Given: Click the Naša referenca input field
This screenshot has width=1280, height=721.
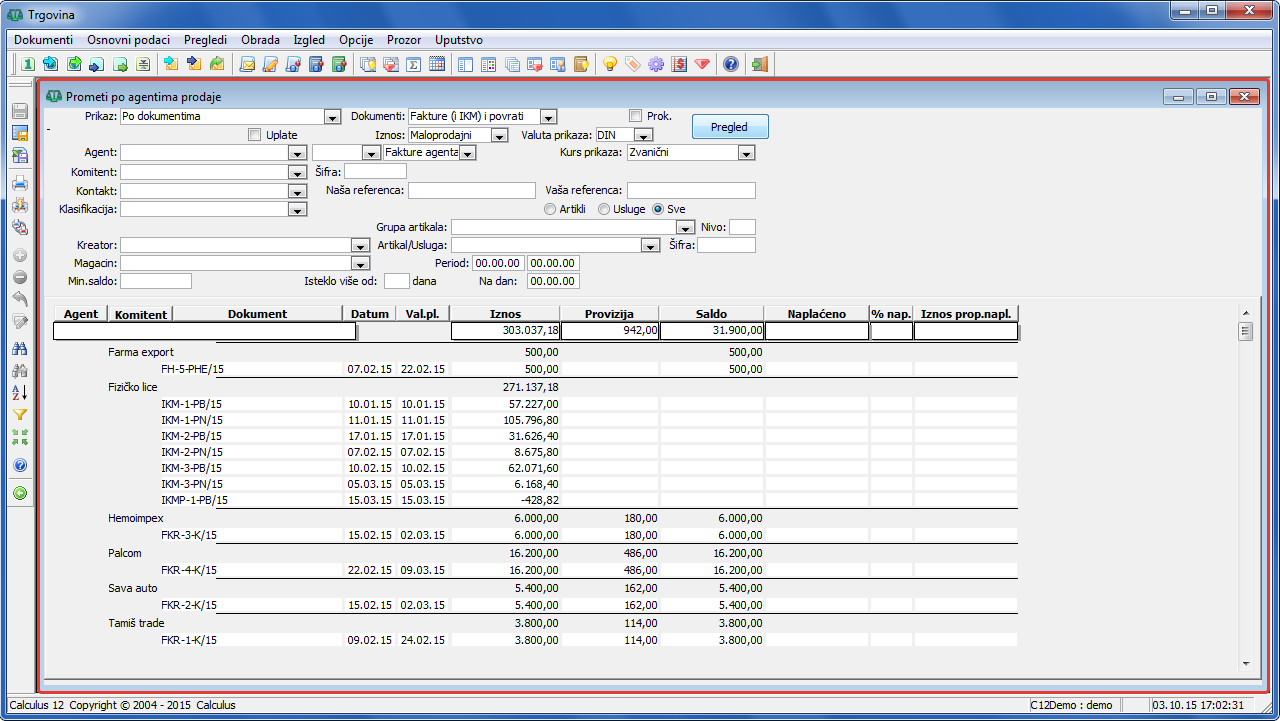Looking at the screenshot, I should click(x=472, y=190).
